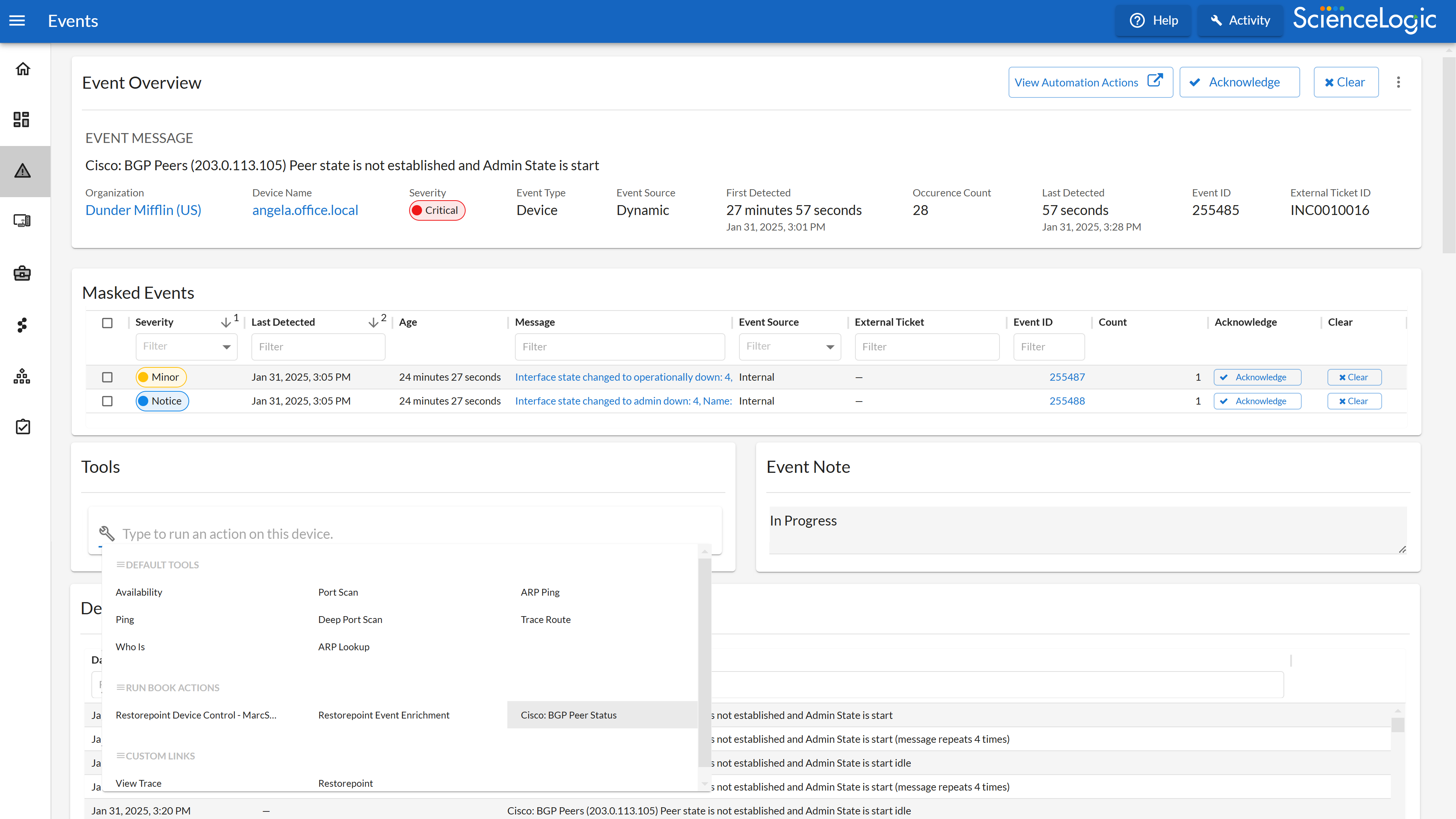Collapse the Default Tools section header
This screenshot has width=1456, height=819.
(x=157, y=565)
